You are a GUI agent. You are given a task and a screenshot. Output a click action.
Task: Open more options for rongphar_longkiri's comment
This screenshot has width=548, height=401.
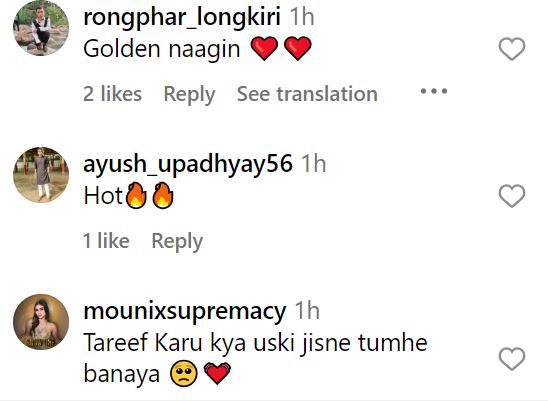click(434, 92)
